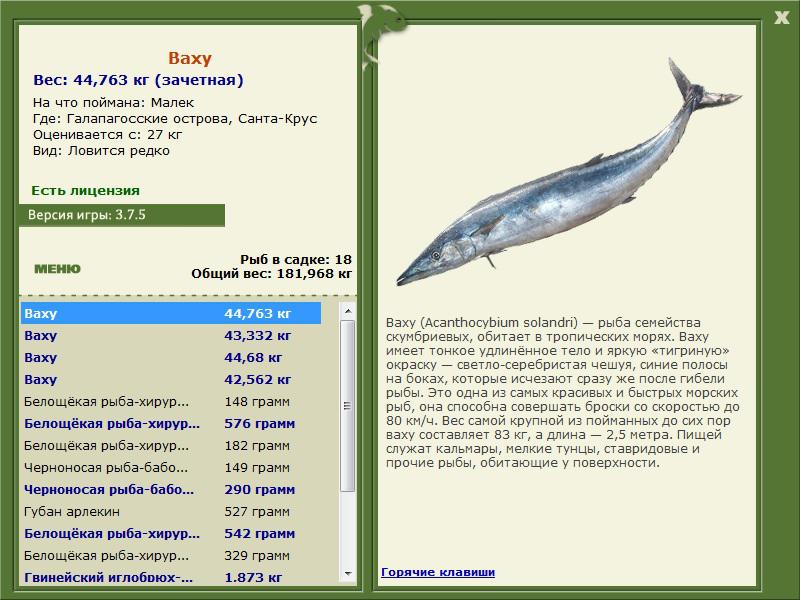Screen dimensions: 800x600
Task: Select Черноносая рыба-бабочка 290 грамм row
Action: (171, 489)
